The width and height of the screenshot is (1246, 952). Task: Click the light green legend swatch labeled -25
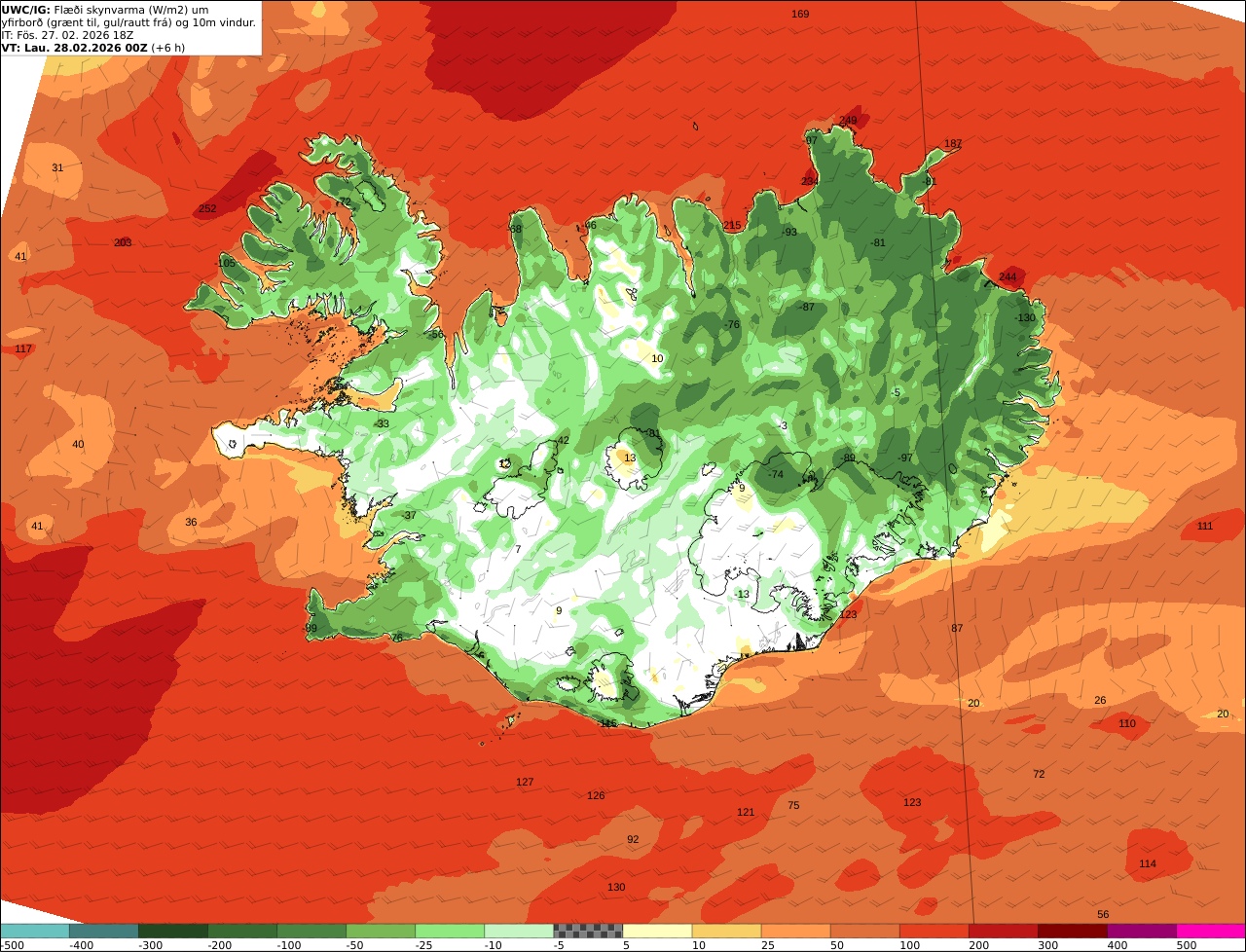[450, 931]
